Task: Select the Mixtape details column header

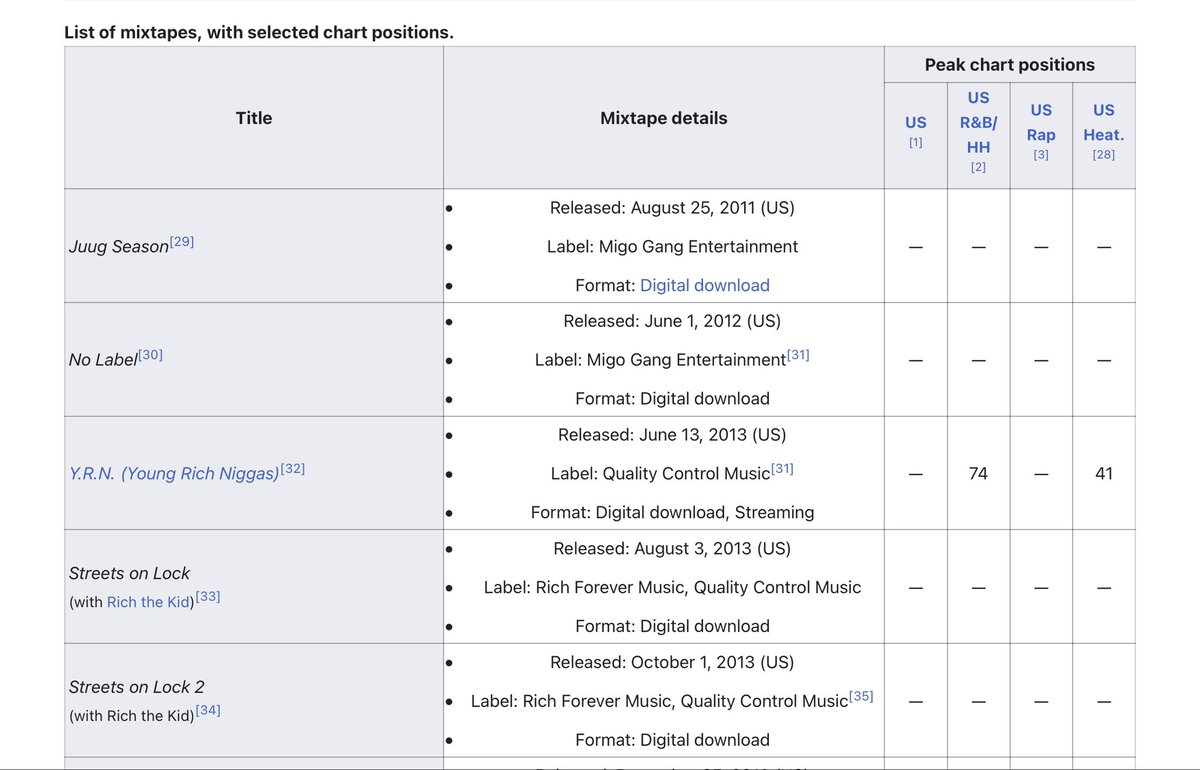Action: pos(664,118)
